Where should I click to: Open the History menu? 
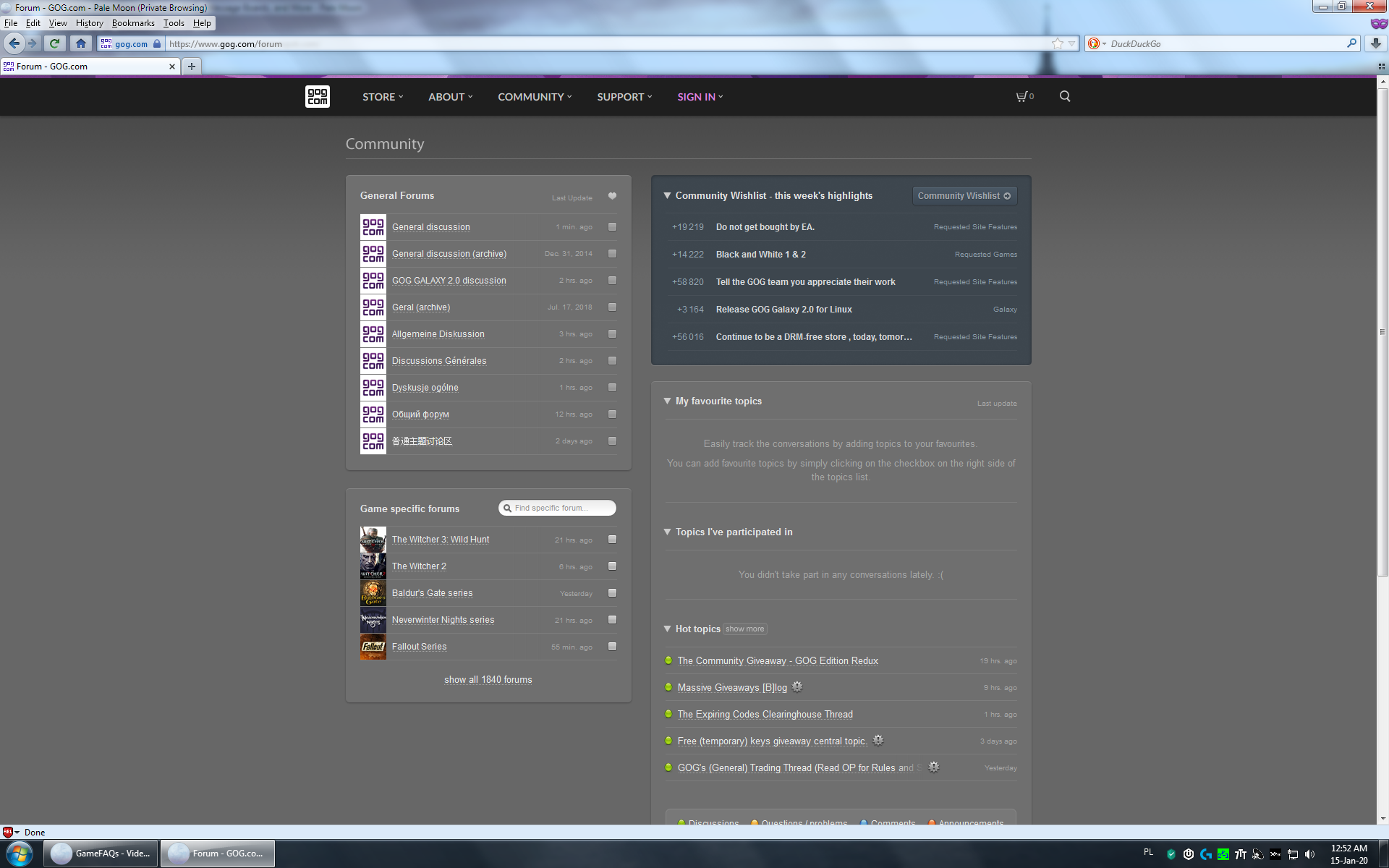coord(89,23)
